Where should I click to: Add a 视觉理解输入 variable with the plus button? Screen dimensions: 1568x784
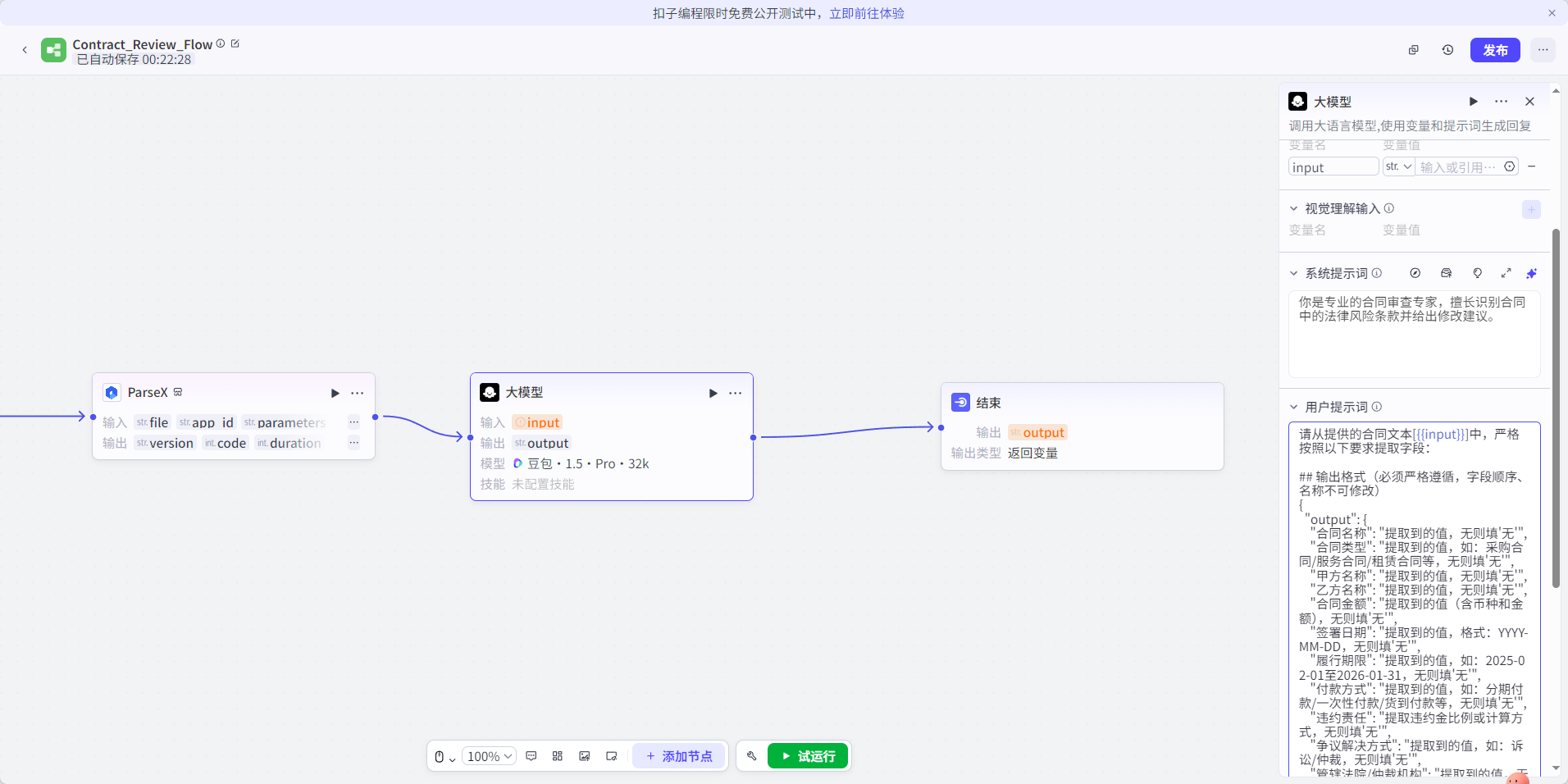1531,209
